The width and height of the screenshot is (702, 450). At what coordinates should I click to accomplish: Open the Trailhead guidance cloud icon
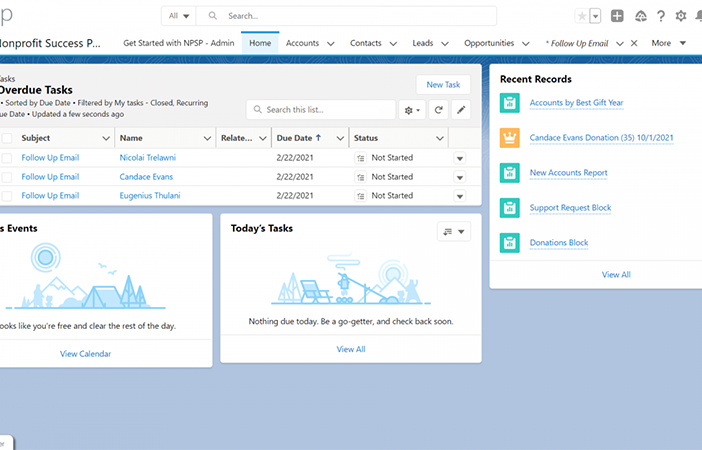[641, 16]
